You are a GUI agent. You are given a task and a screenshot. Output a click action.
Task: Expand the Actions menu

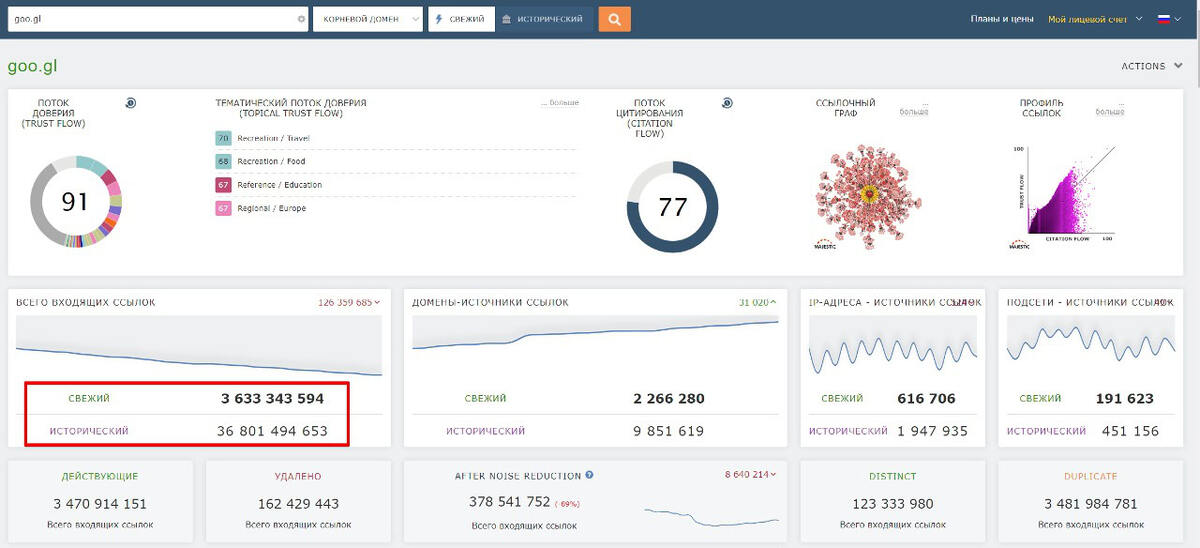coord(1152,66)
